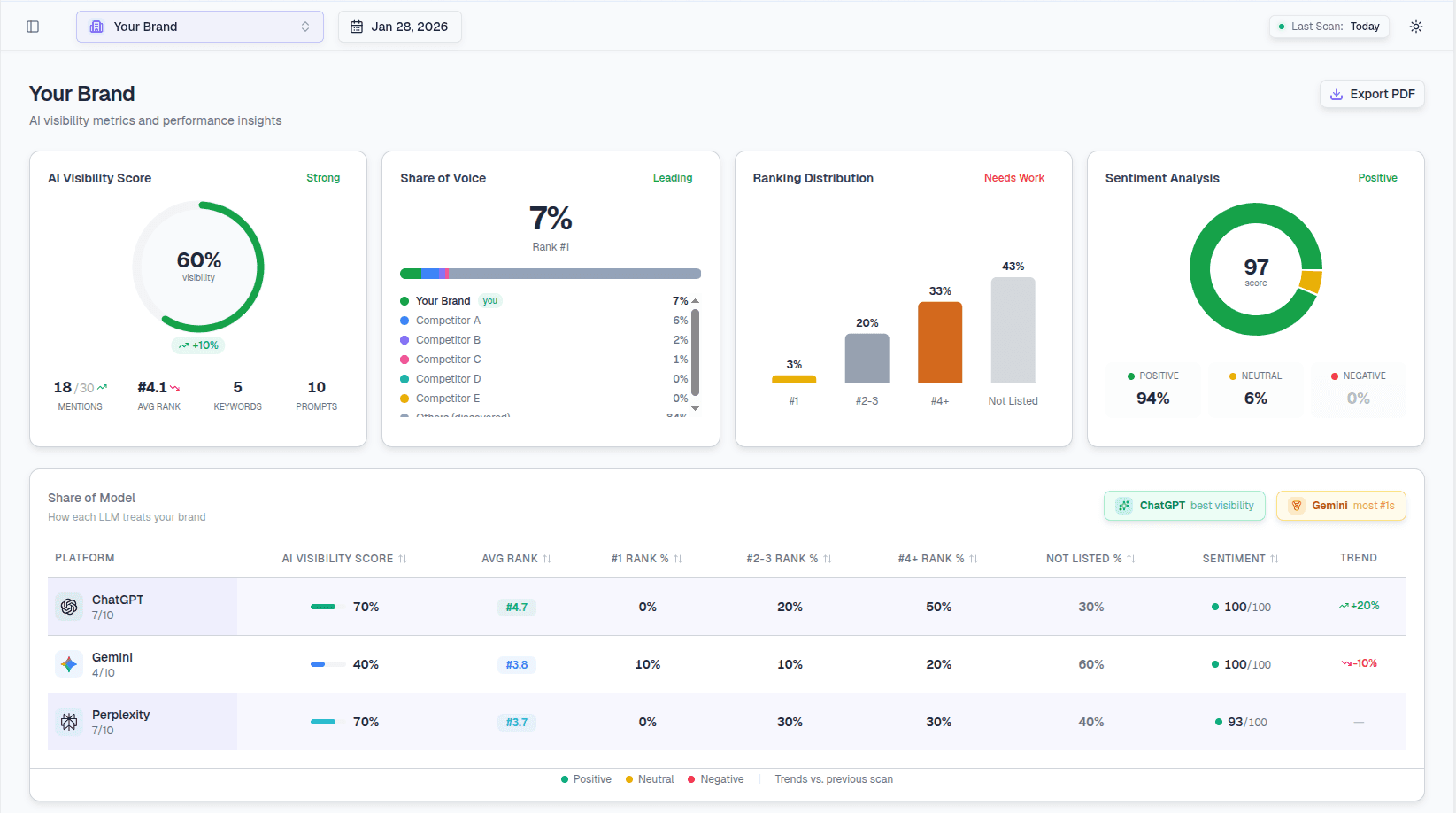Expand the competitor list with the down chevron

(696, 407)
